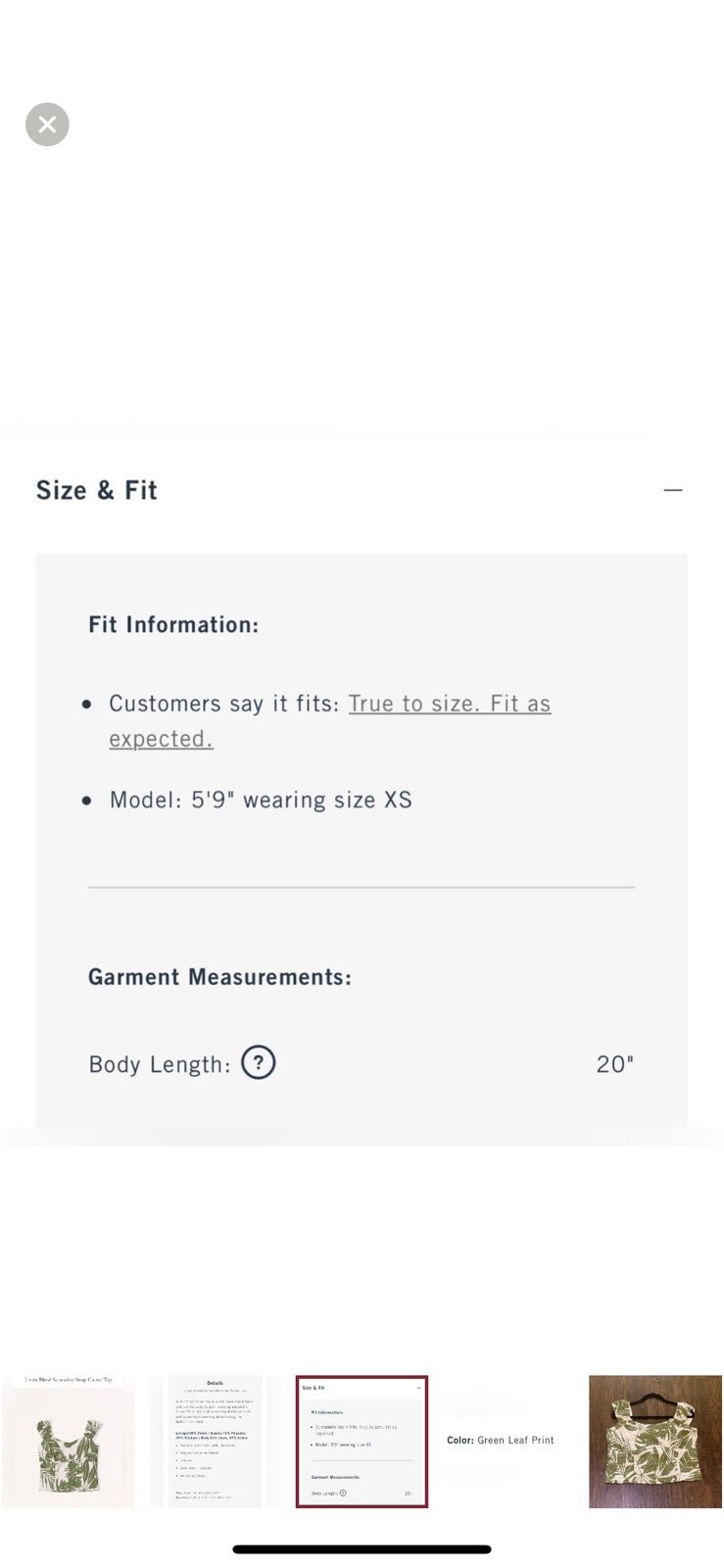The image size is (724, 1568).
Task: Tap the Body Length label
Action: point(160,1064)
